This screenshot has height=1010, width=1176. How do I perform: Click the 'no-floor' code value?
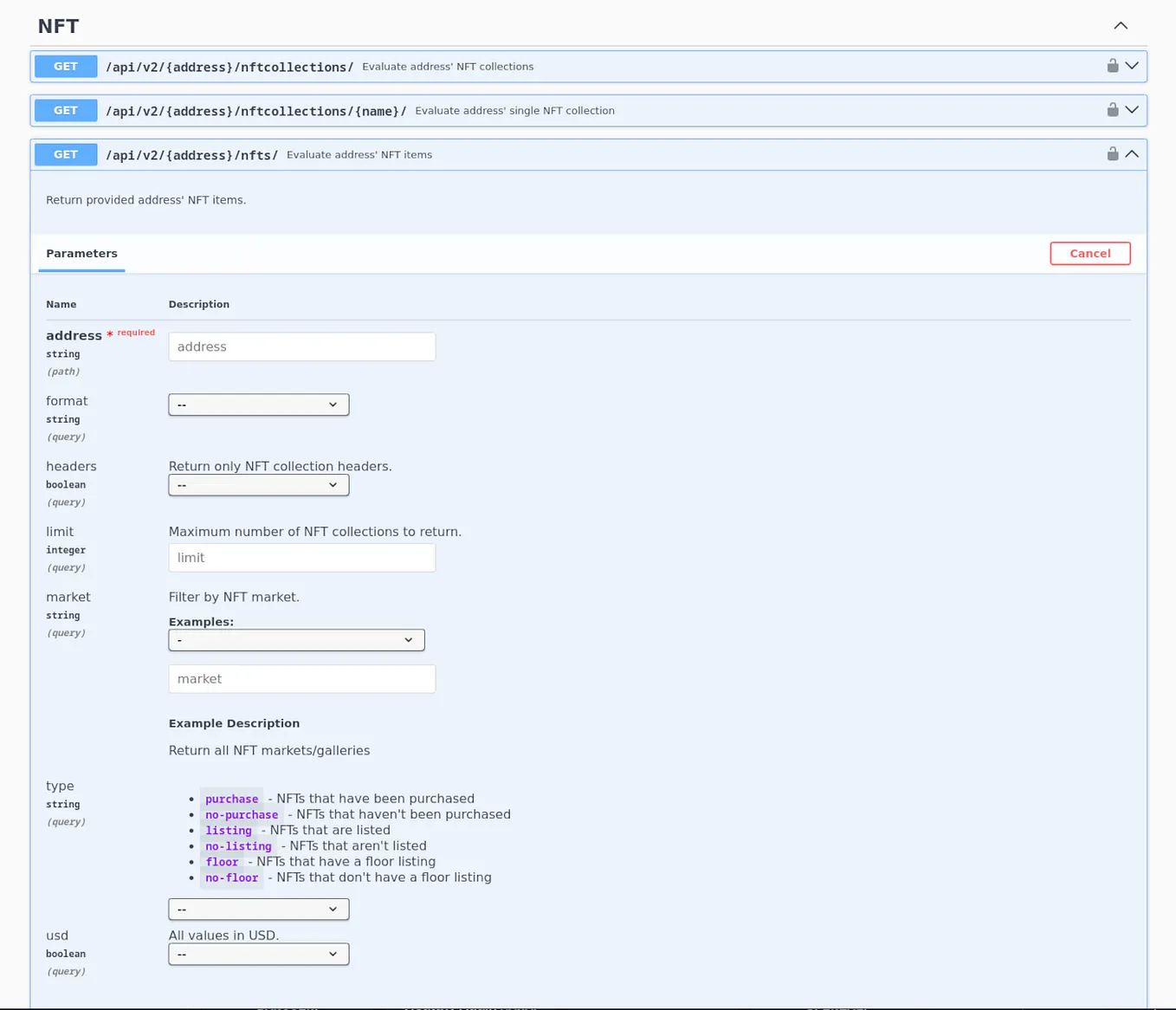coord(231,877)
